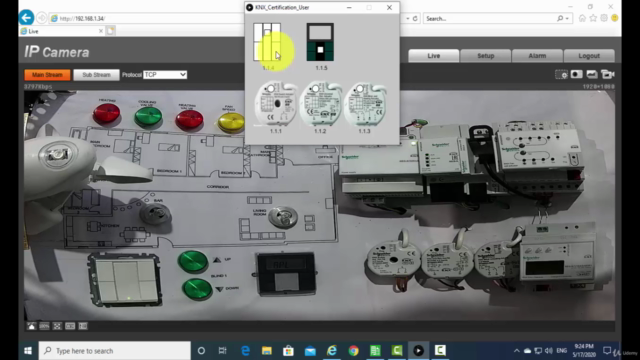Go back using the browser back arrow

pyautogui.click(x=27, y=18)
